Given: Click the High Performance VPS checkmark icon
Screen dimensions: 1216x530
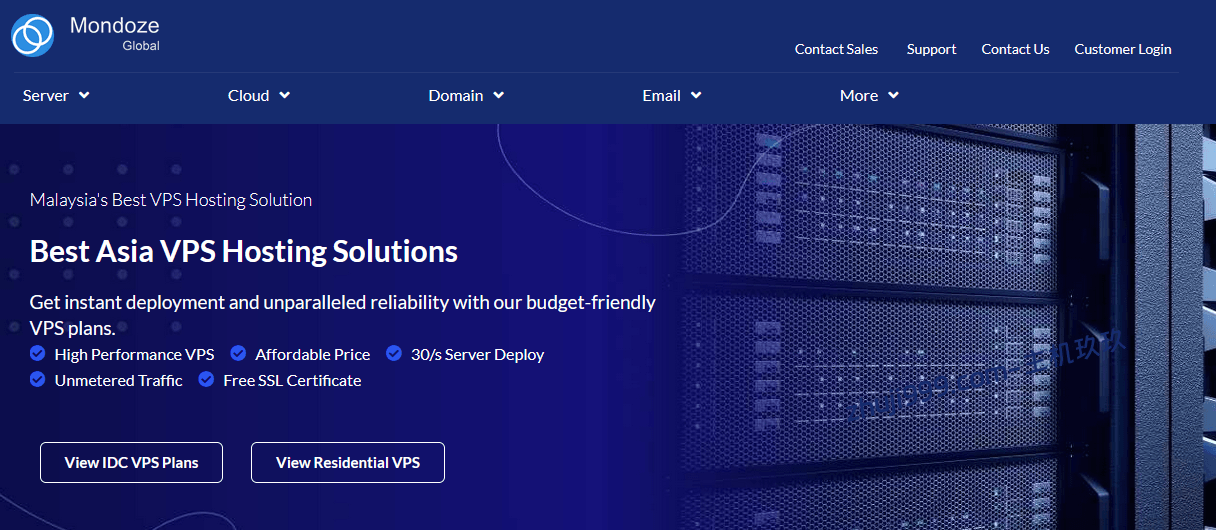Looking at the screenshot, I should pyautogui.click(x=38, y=354).
